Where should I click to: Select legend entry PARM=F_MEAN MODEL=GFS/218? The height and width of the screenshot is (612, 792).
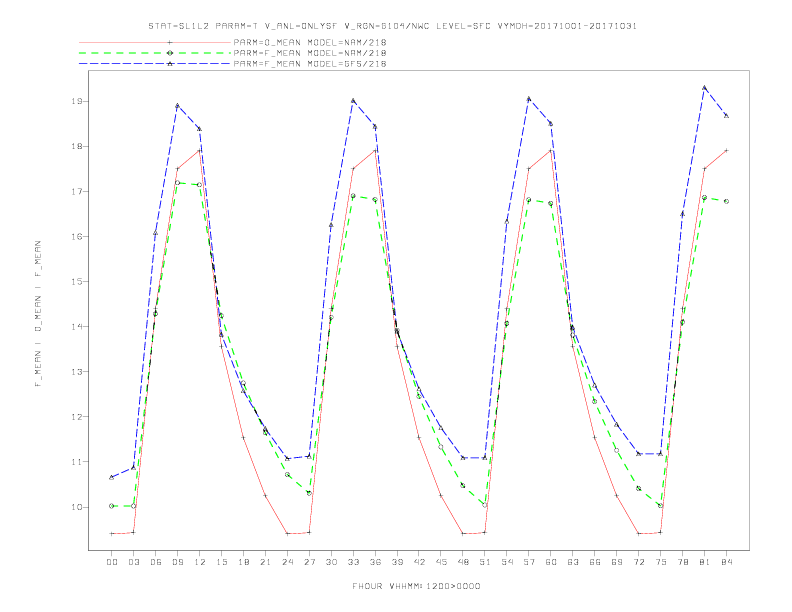310,64
